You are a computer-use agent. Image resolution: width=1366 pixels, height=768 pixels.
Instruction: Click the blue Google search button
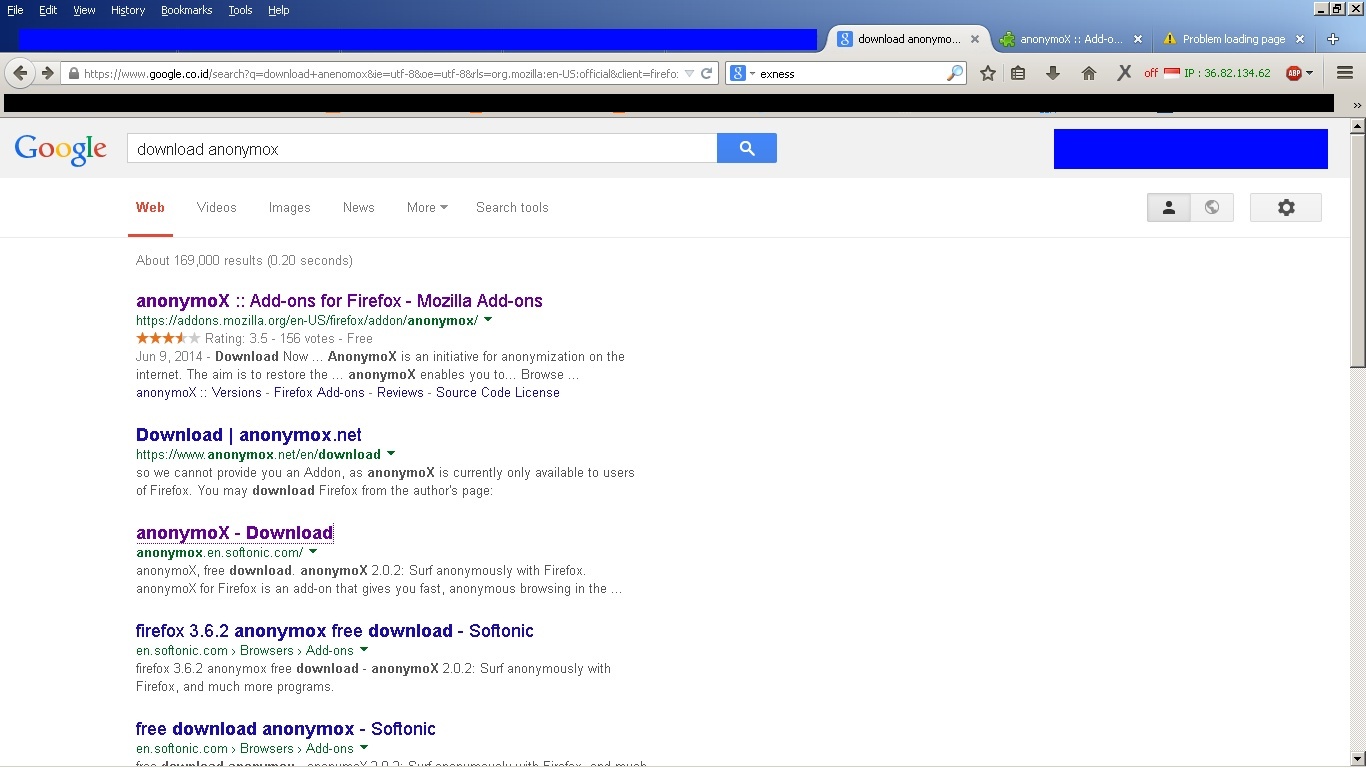(x=746, y=148)
